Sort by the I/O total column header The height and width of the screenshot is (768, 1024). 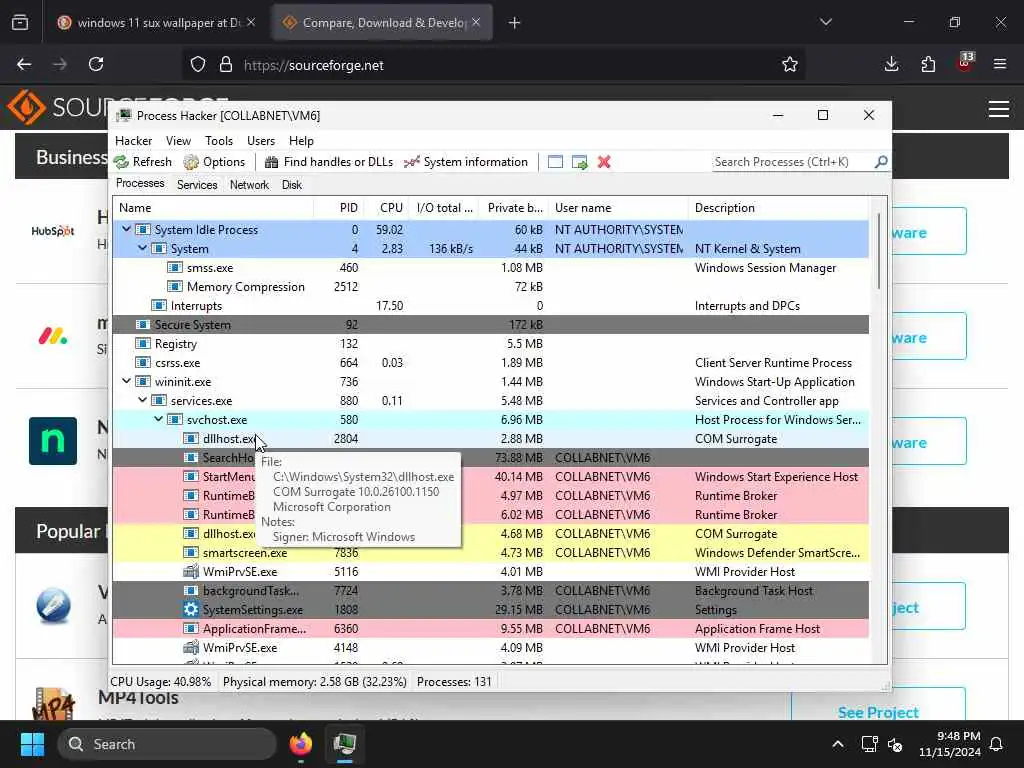(x=443, y=208)
